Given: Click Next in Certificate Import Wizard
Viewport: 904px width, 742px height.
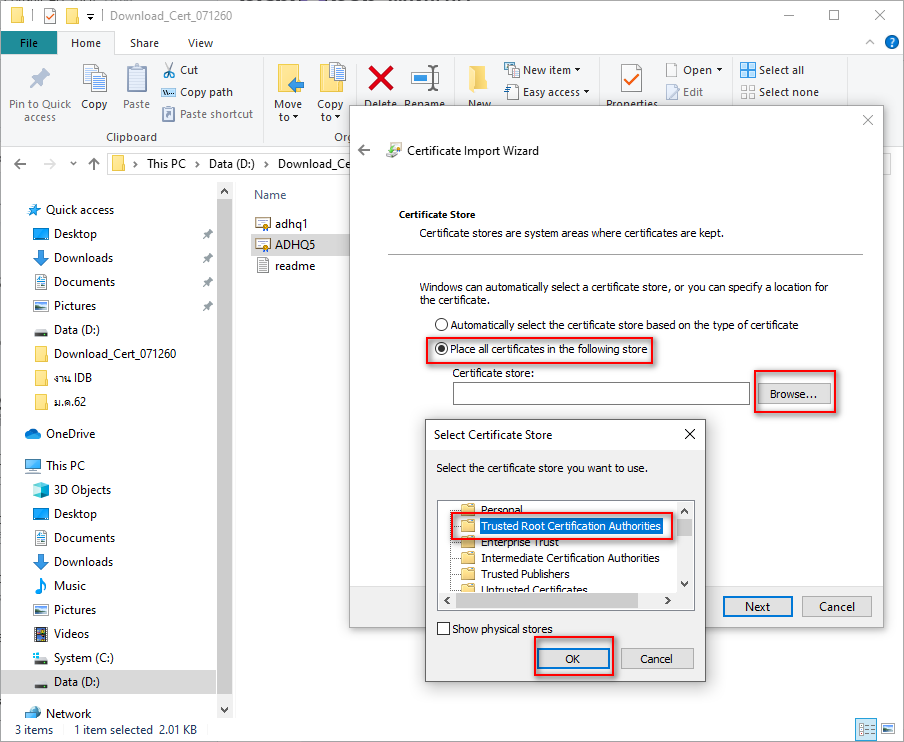Looking at the screenshot, I should pyautogui.click(x=758, y=607).
